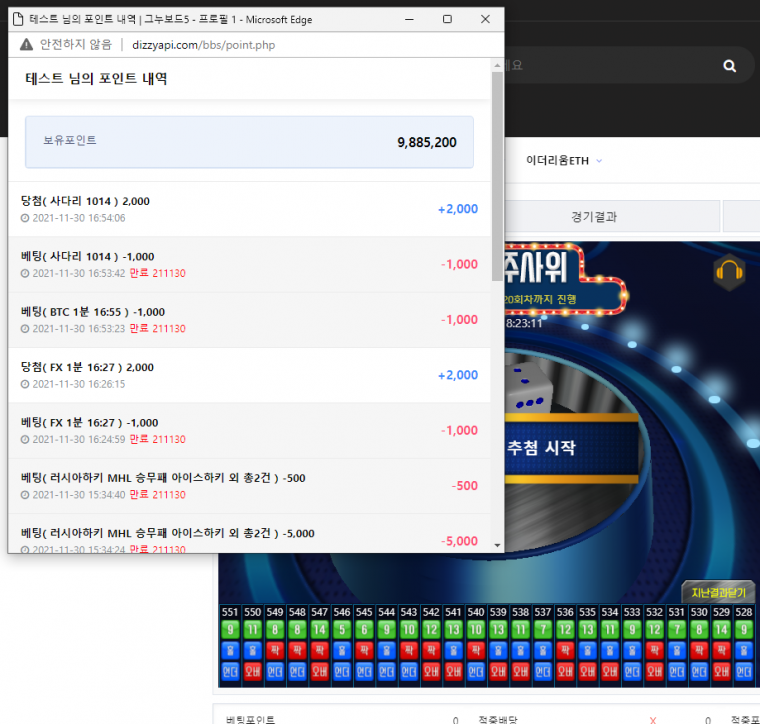Switch to the 경기결과 tab
760x724 pixels.
(594, 217)
